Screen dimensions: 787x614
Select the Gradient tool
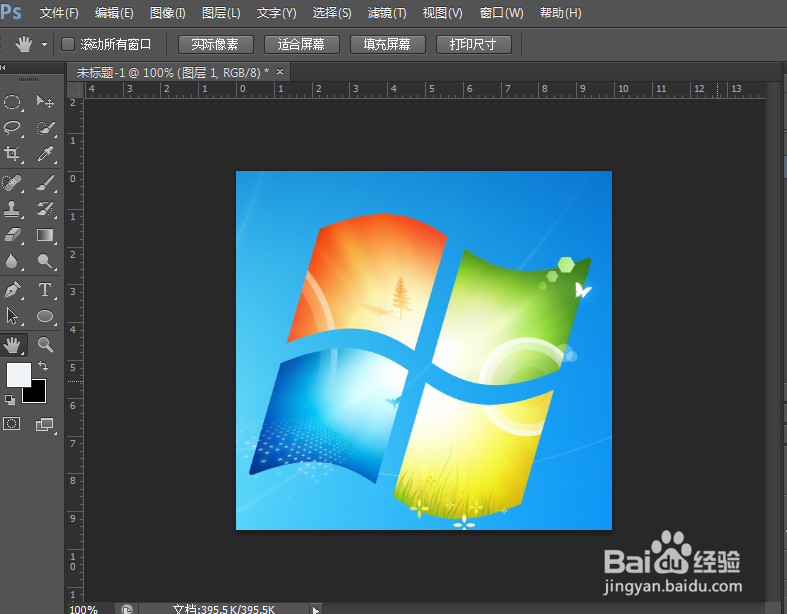[45, 234]
